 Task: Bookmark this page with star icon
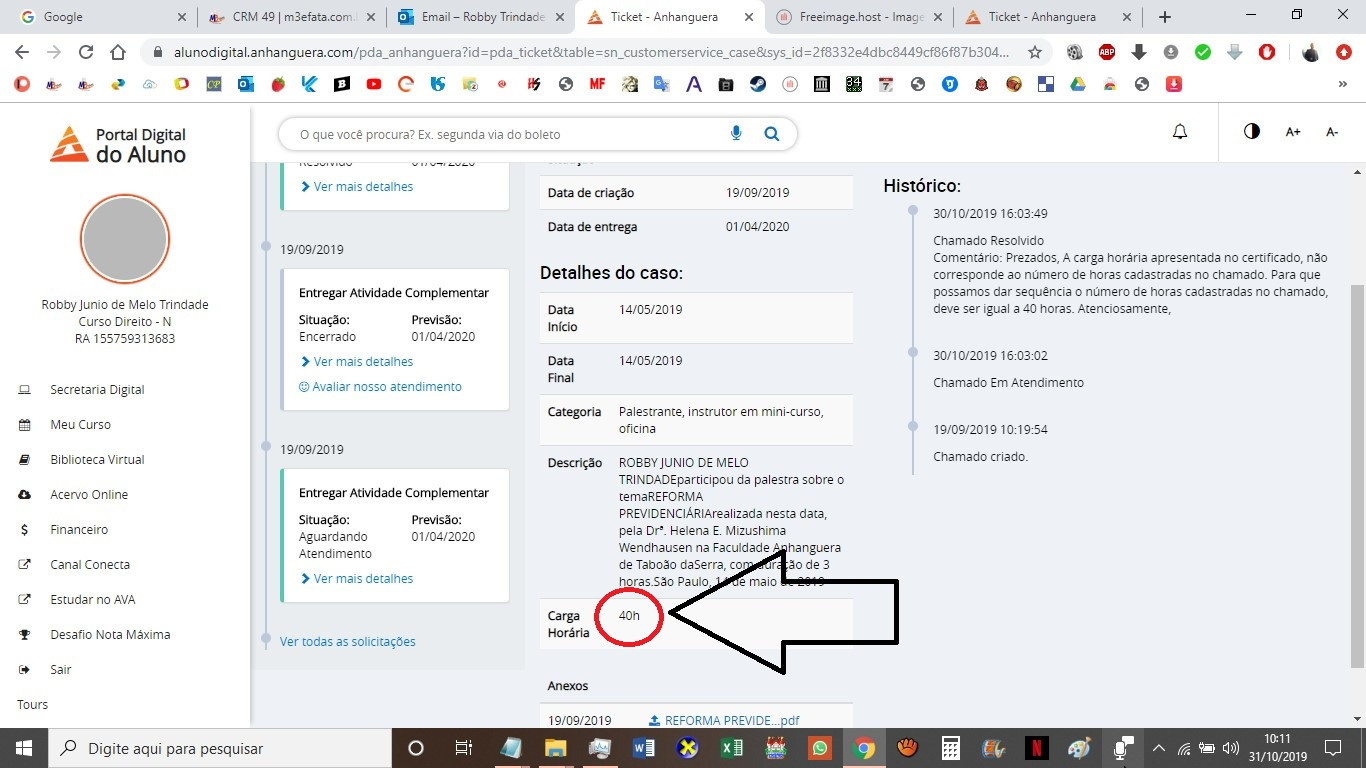tap(1035, 52)
